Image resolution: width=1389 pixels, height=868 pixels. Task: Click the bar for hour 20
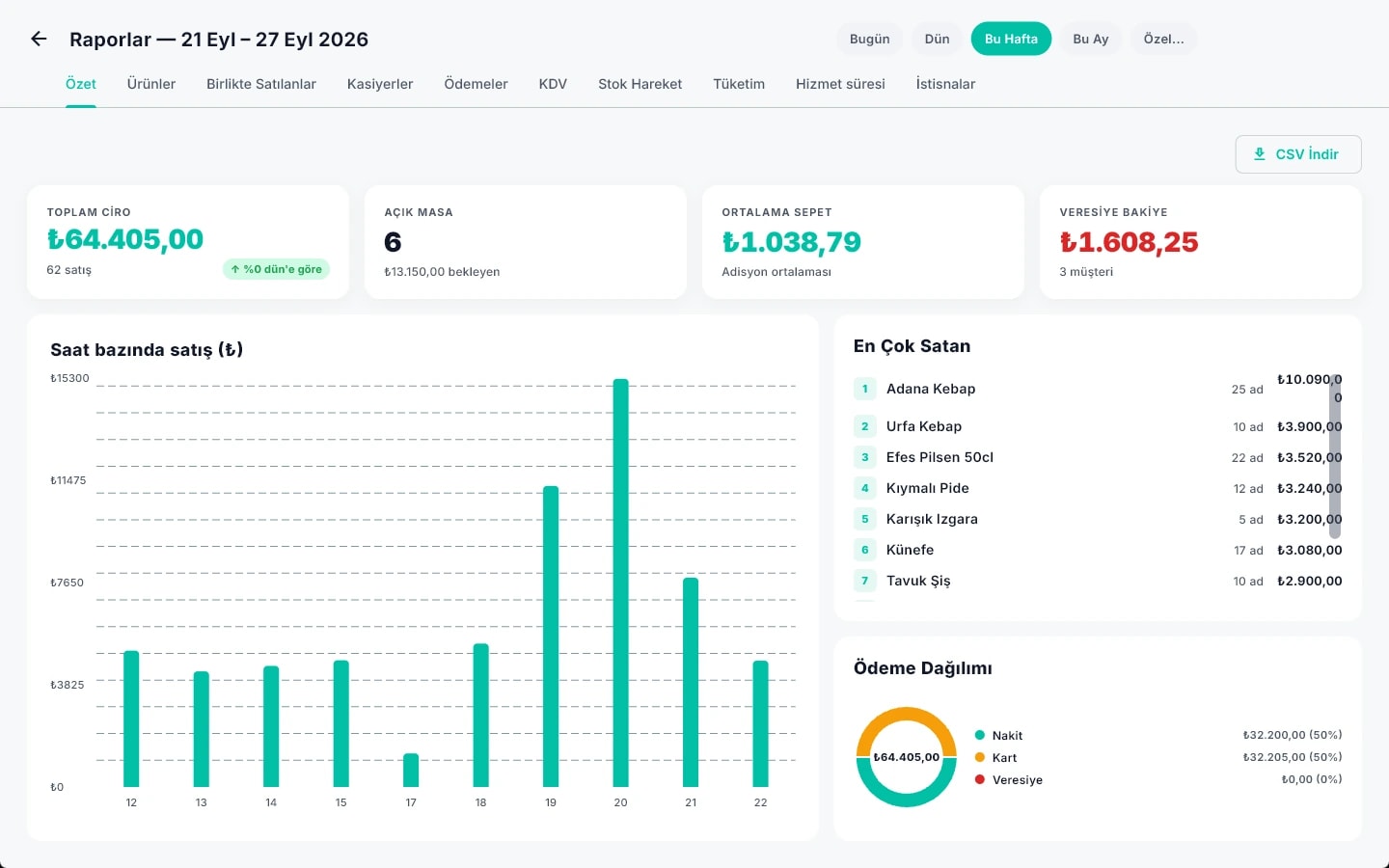[620, 583]
